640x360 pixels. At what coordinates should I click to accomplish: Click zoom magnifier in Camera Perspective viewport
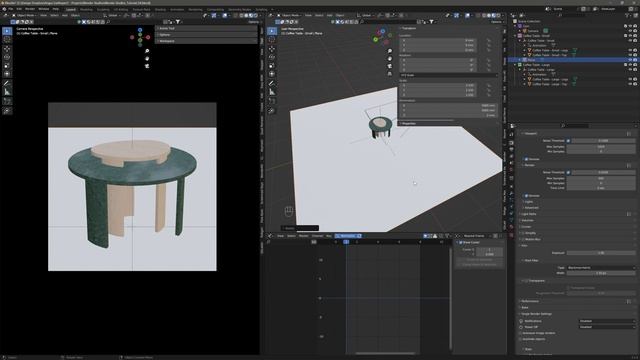point(147,51)
